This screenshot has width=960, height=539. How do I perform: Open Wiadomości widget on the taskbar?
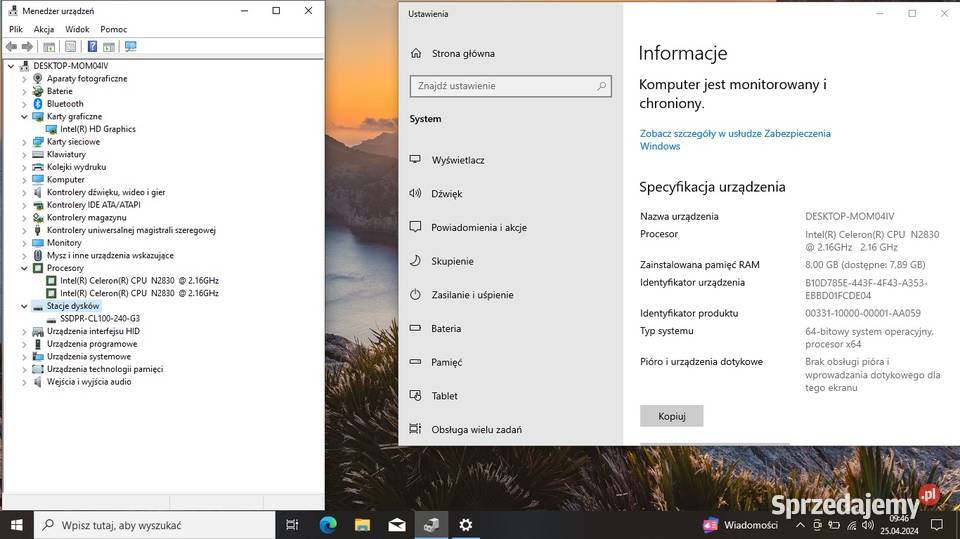coord(741,525)
